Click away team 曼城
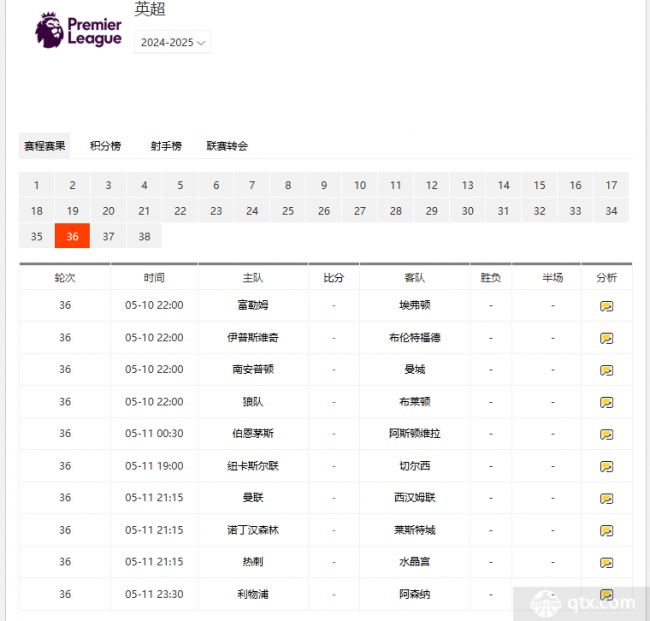Viewport: 650px width, 621px height. [x=415, y=369]
